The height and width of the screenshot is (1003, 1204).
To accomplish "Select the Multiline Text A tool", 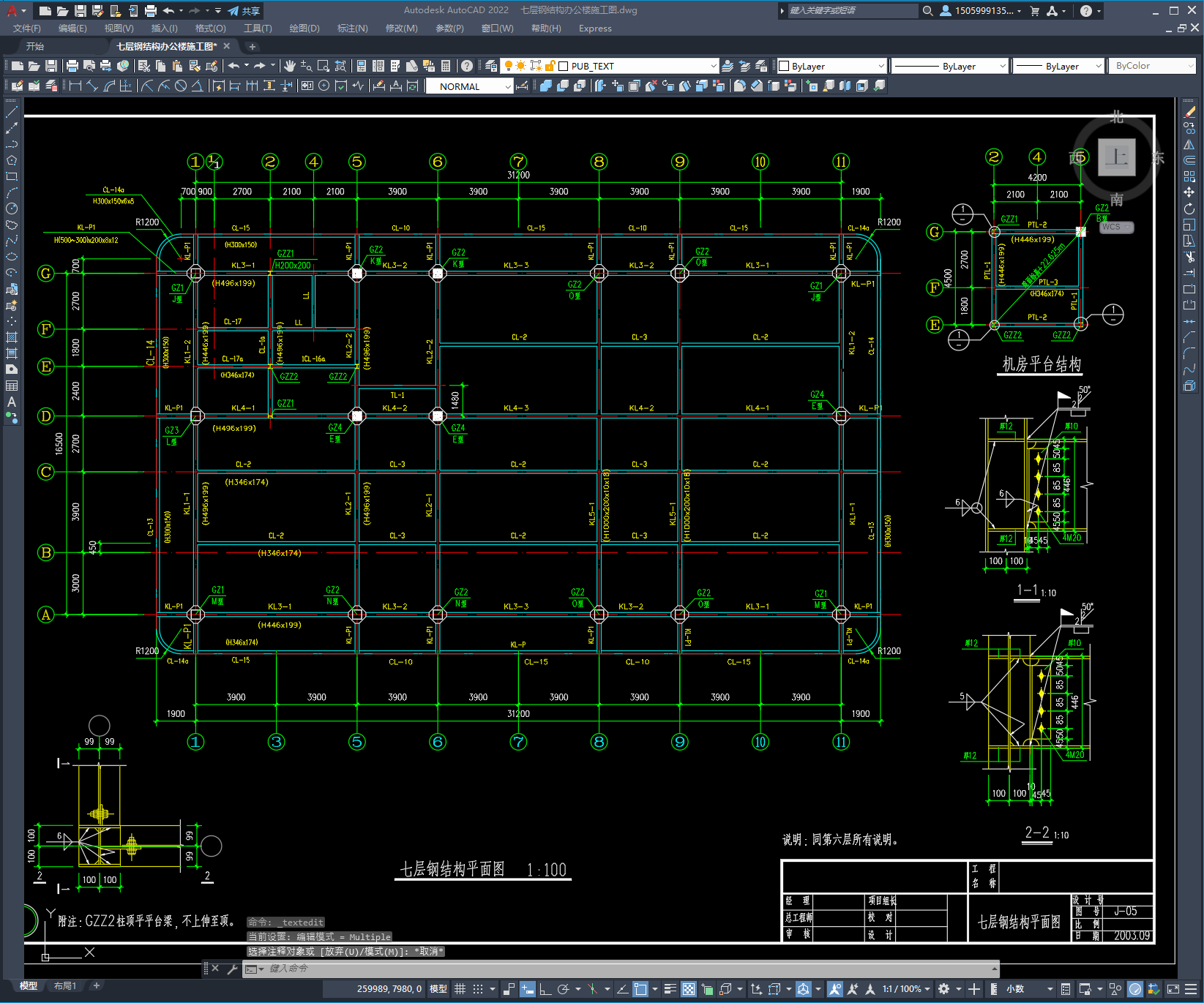I will point(12,402).
